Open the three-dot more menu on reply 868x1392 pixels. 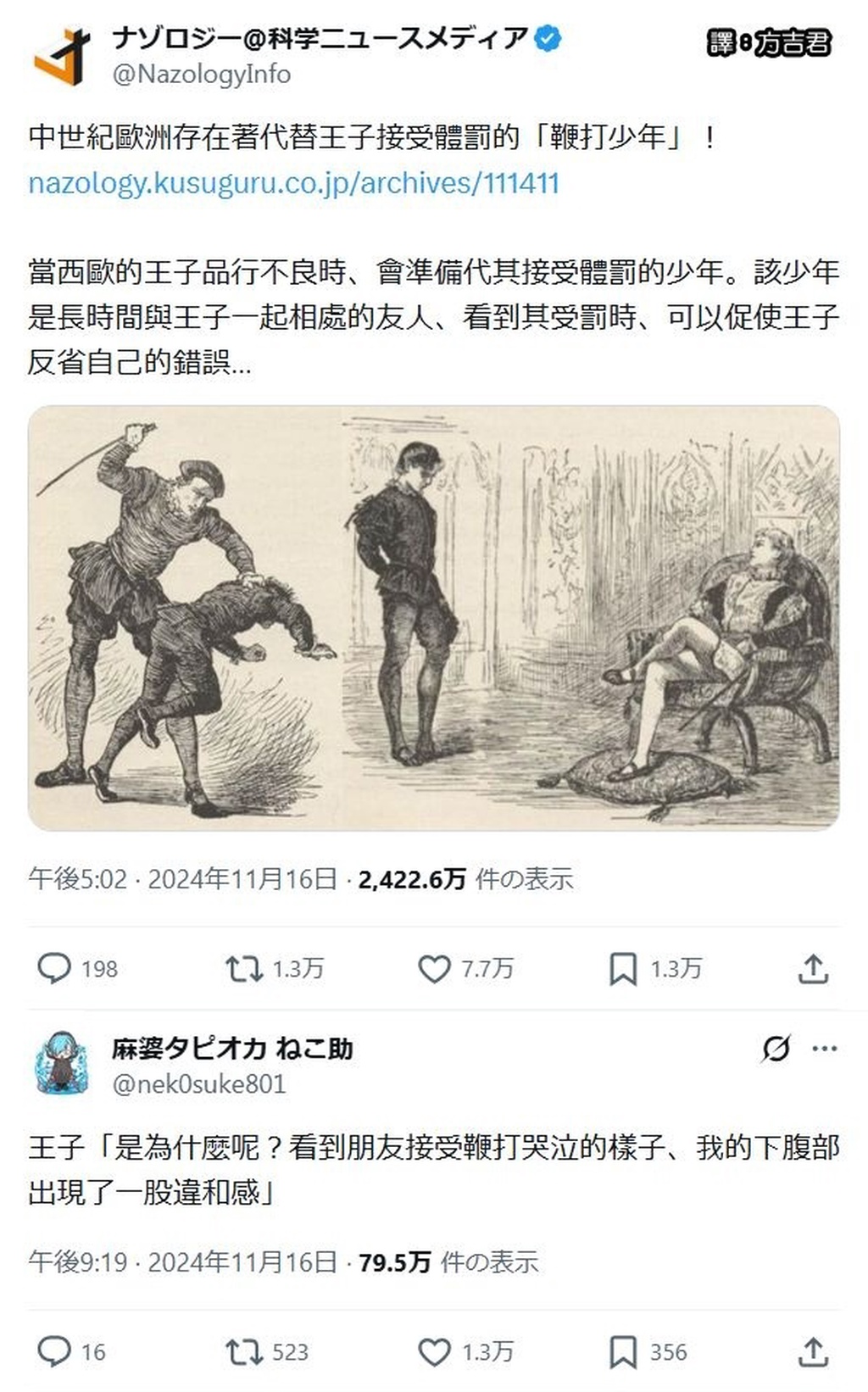[824, 1049]
